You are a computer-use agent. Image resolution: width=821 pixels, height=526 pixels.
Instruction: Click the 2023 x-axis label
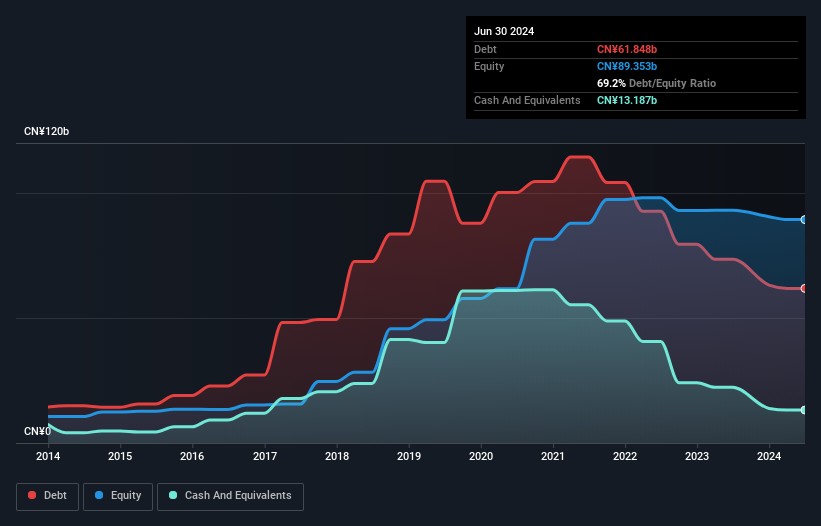(x=697, y=456)
